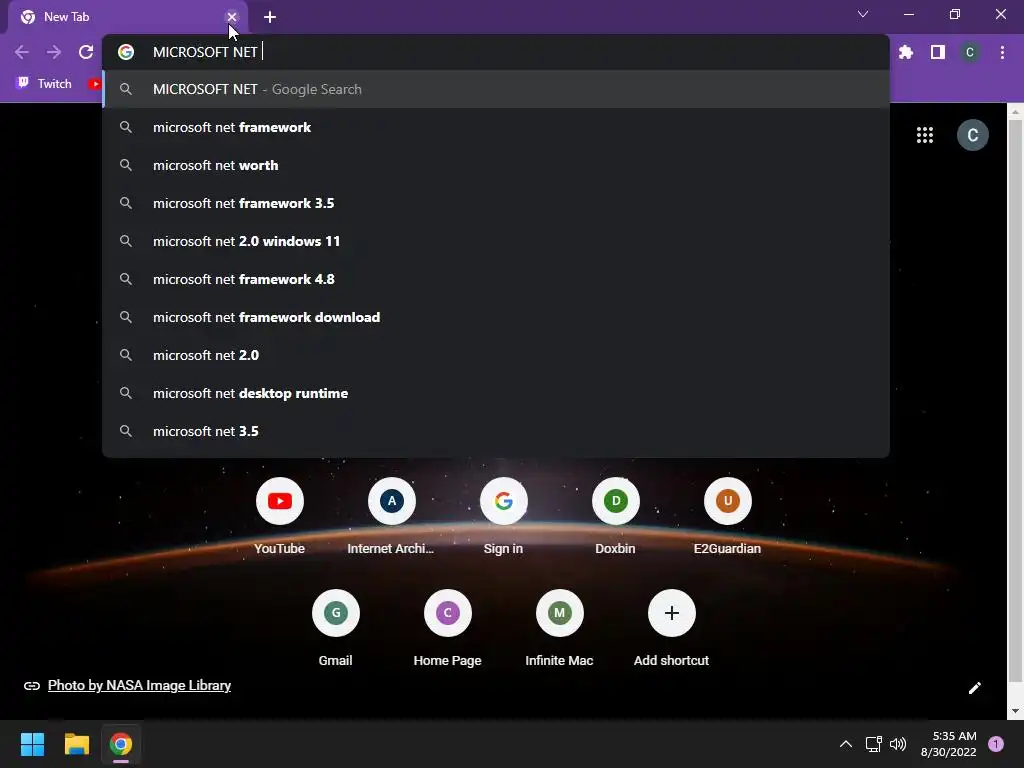
Task: Open the tab search dropdown chevron
Action: (863, 14)
